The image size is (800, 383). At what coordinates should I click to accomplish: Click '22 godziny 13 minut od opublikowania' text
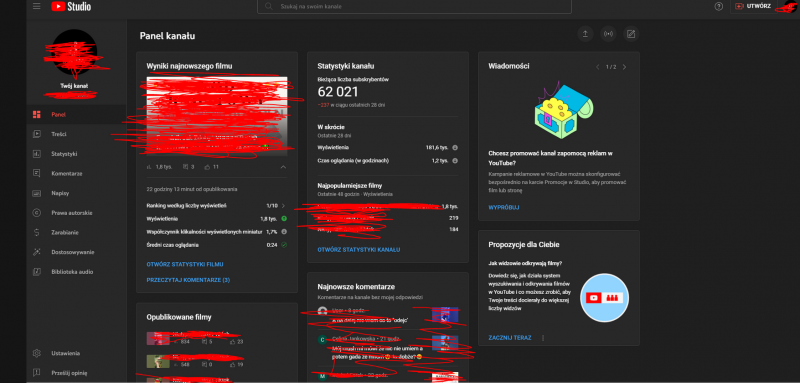point(192,189)
